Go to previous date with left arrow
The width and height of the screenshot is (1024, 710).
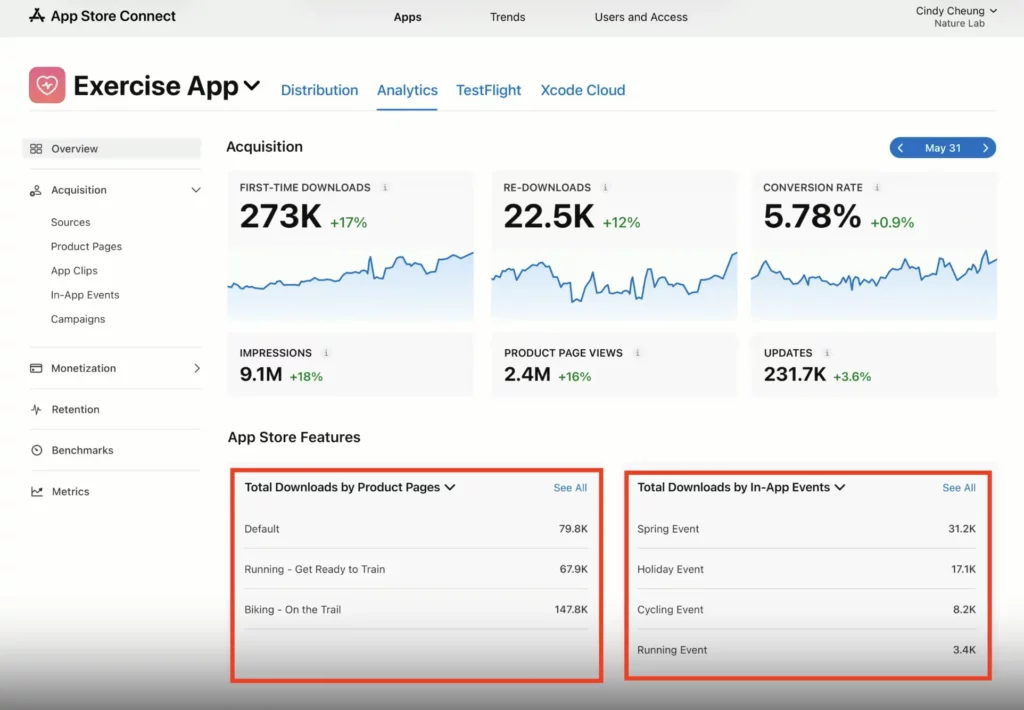click(x=901, y=148)
